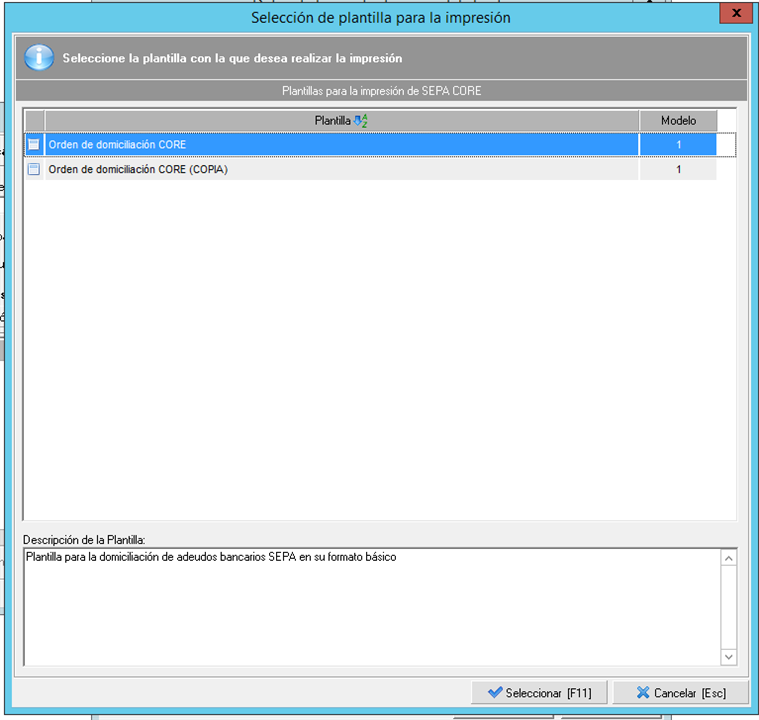
Task: Click the checkmark icon on Seleccionar
Action: [x=494, y=693]
